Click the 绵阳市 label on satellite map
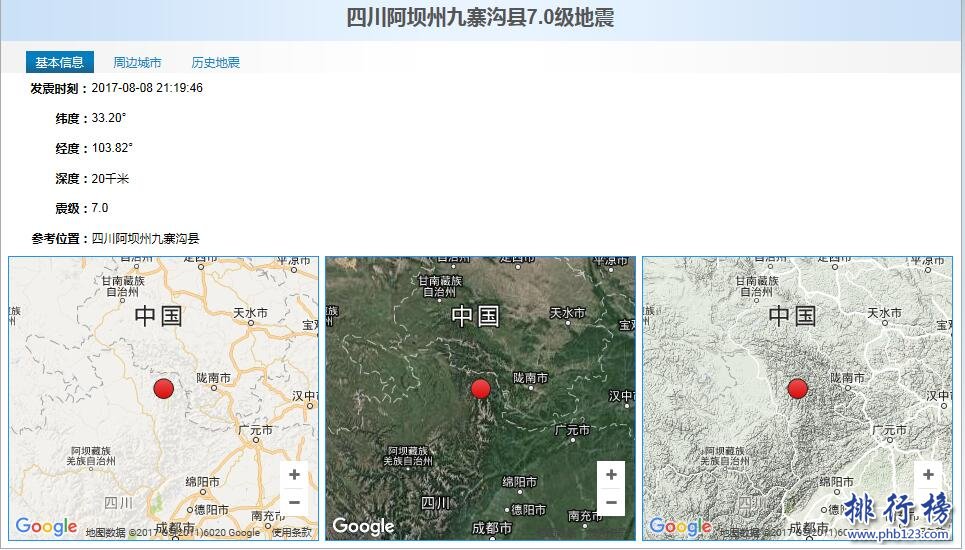 click(x=519, y=482)
